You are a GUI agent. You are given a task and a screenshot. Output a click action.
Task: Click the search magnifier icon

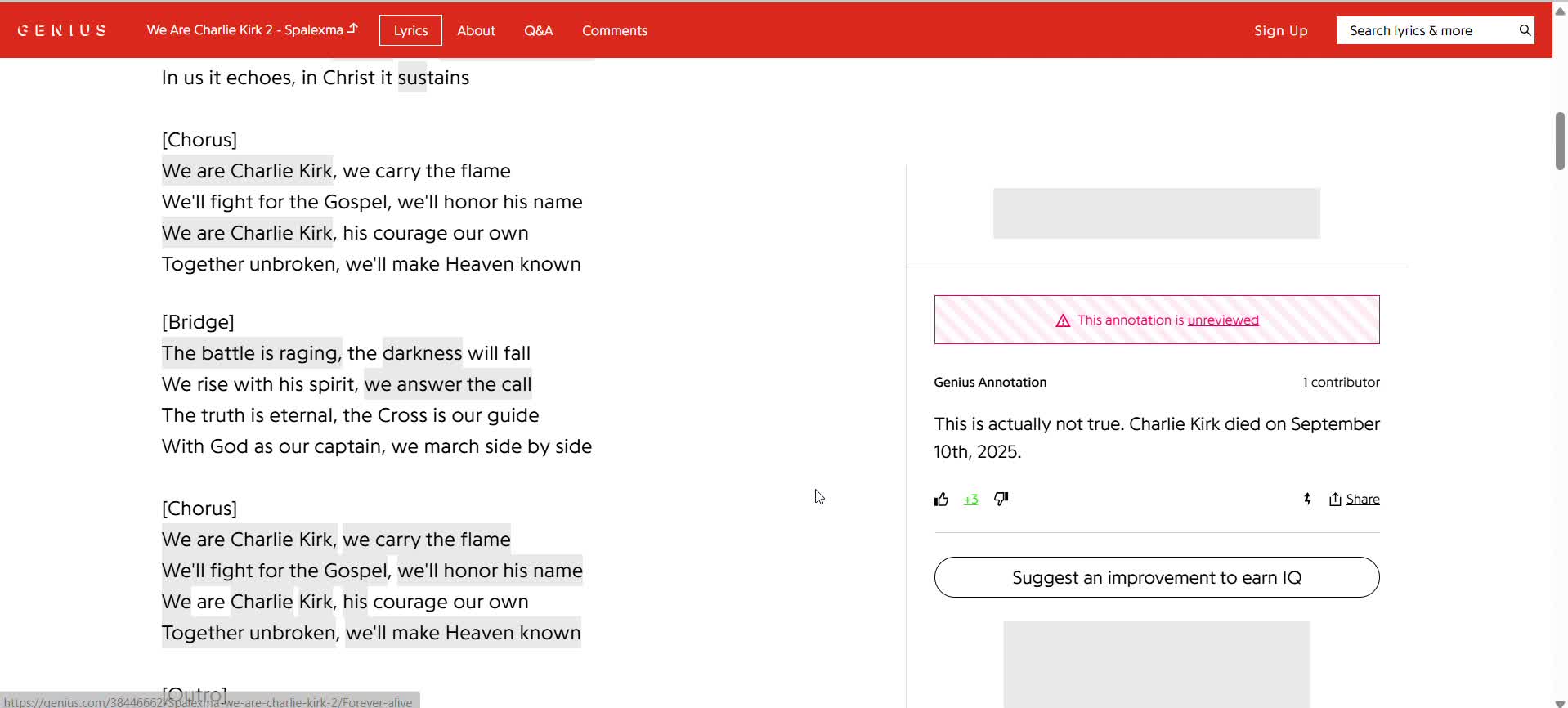1525,30
